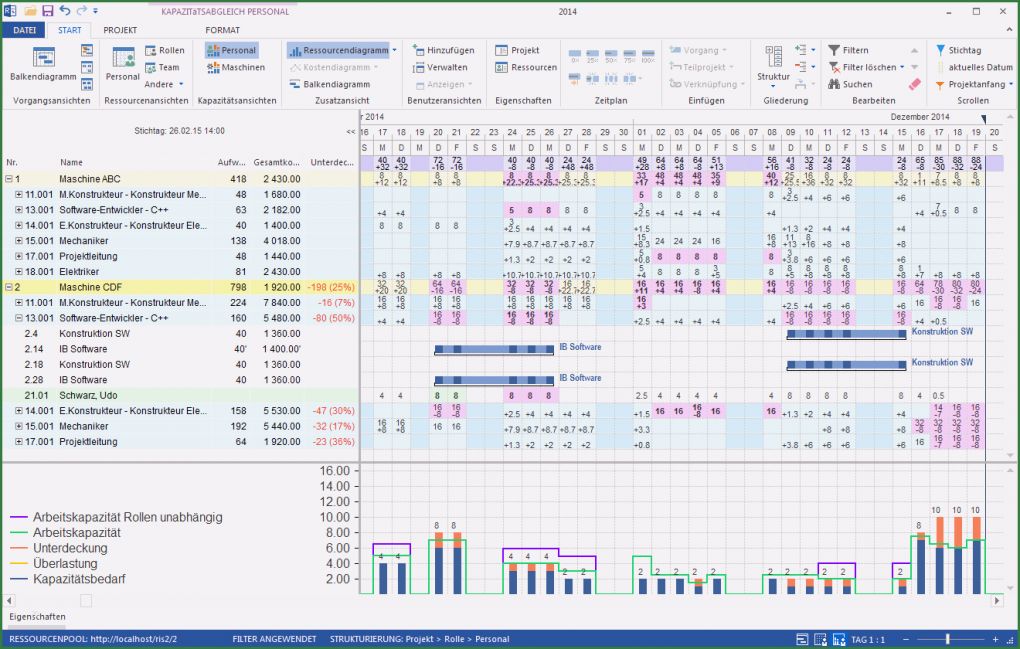Collapse the Maschine ABC row

coord(10,179)
